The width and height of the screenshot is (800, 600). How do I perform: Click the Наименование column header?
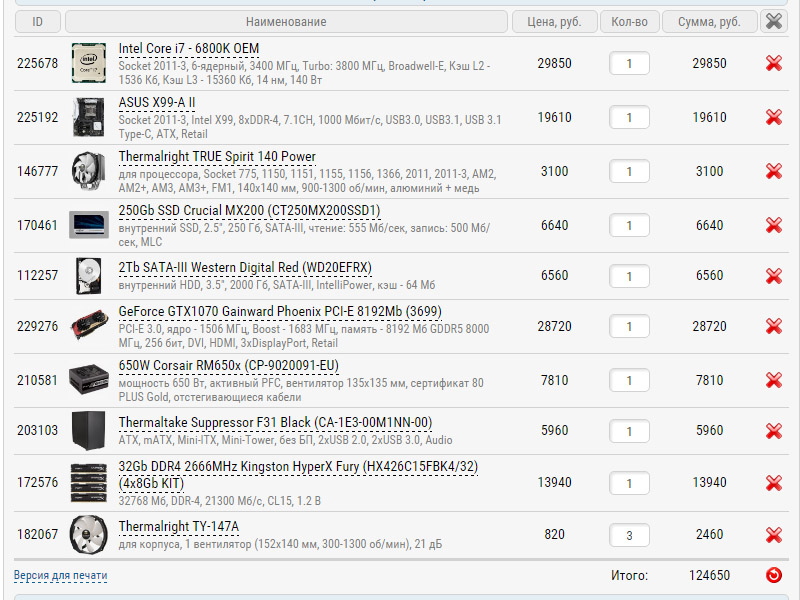tap(286, 22)
